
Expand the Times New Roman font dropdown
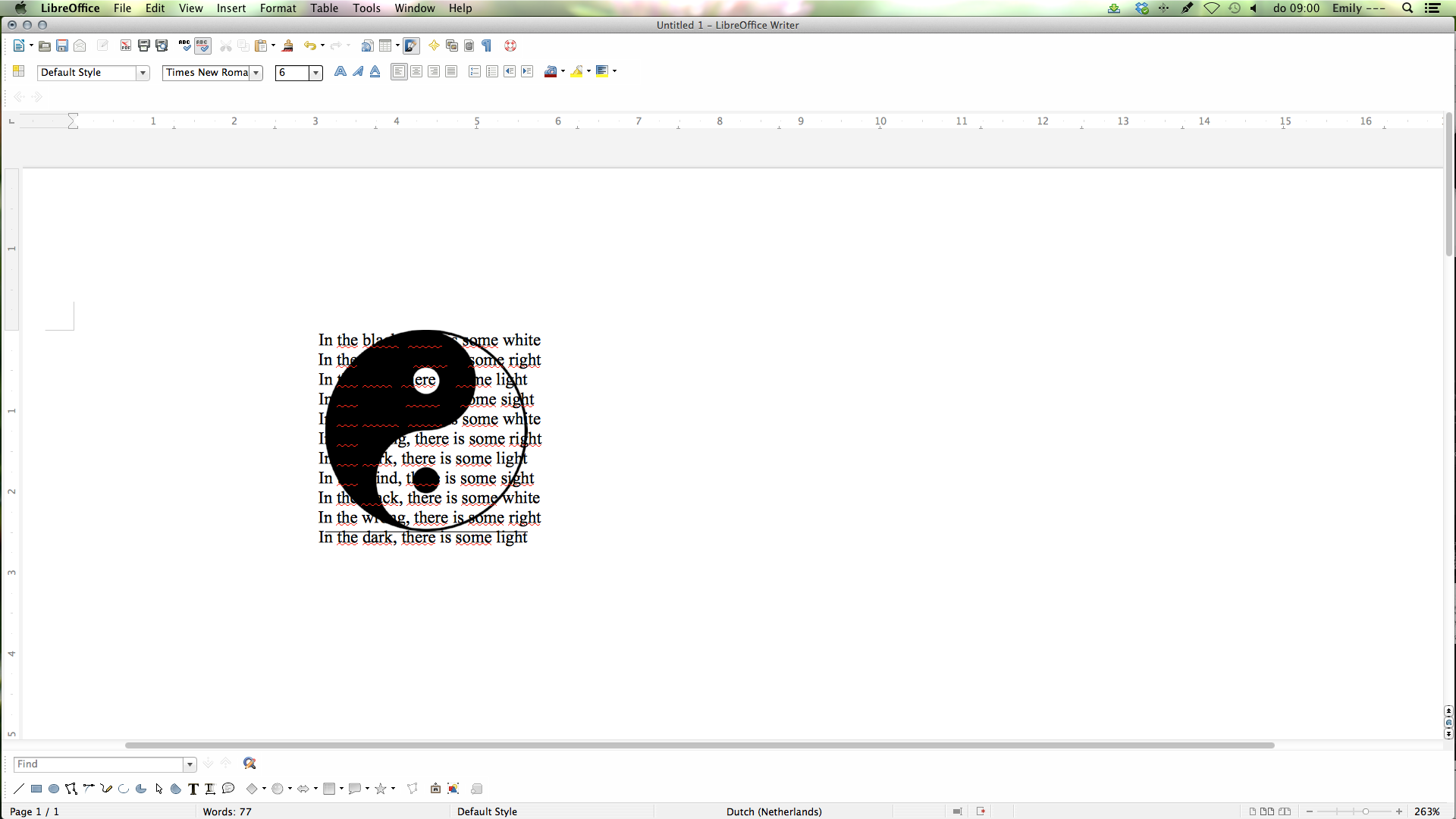click(x=256, y=73)
